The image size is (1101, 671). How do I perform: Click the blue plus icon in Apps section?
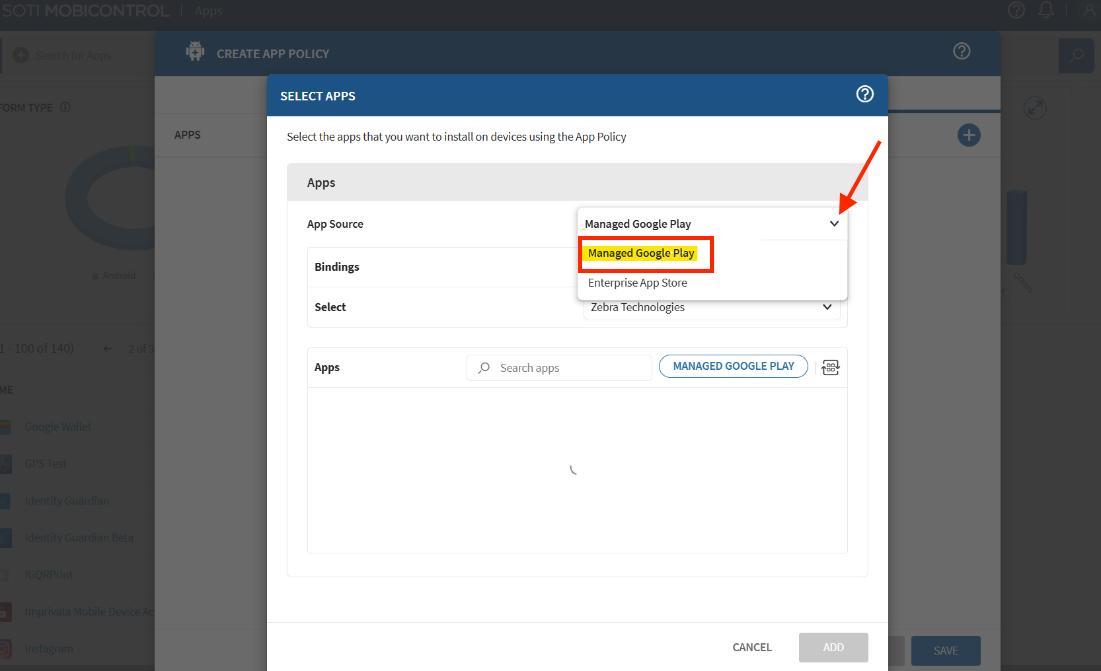(968, 135)
